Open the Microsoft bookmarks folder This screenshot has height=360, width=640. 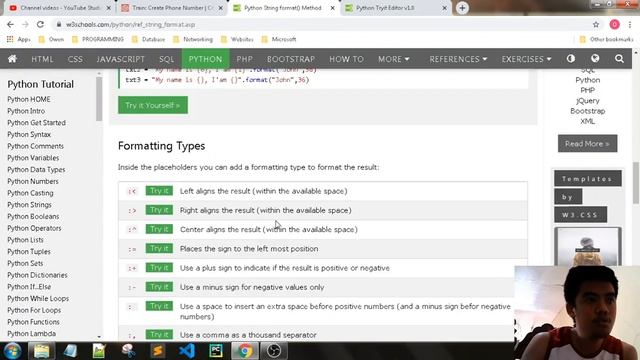point(279,40)
